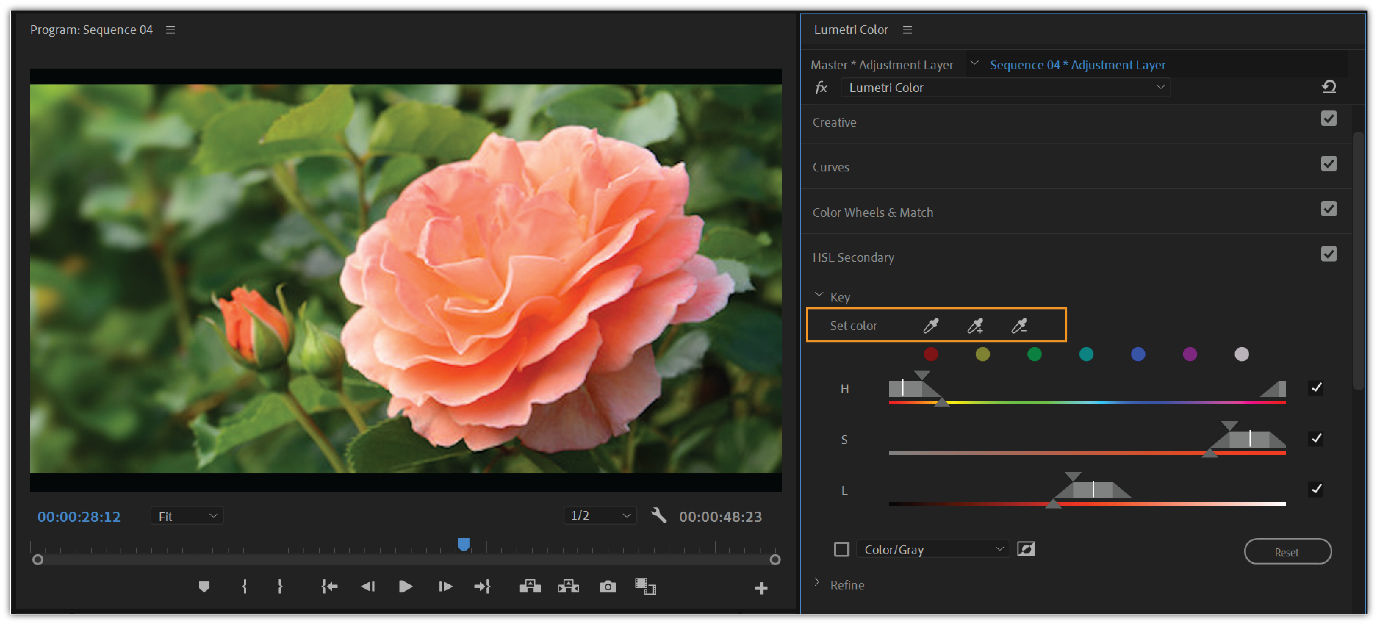Screen dimensions: 1378x625
Task: Click the Lift icon in the transport bar
Action: coord(529,587)
